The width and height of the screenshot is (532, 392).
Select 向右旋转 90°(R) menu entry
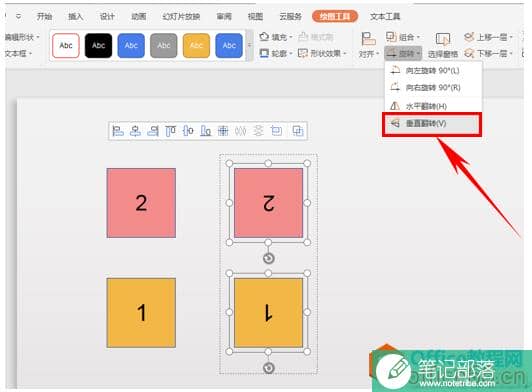point(433,88)
